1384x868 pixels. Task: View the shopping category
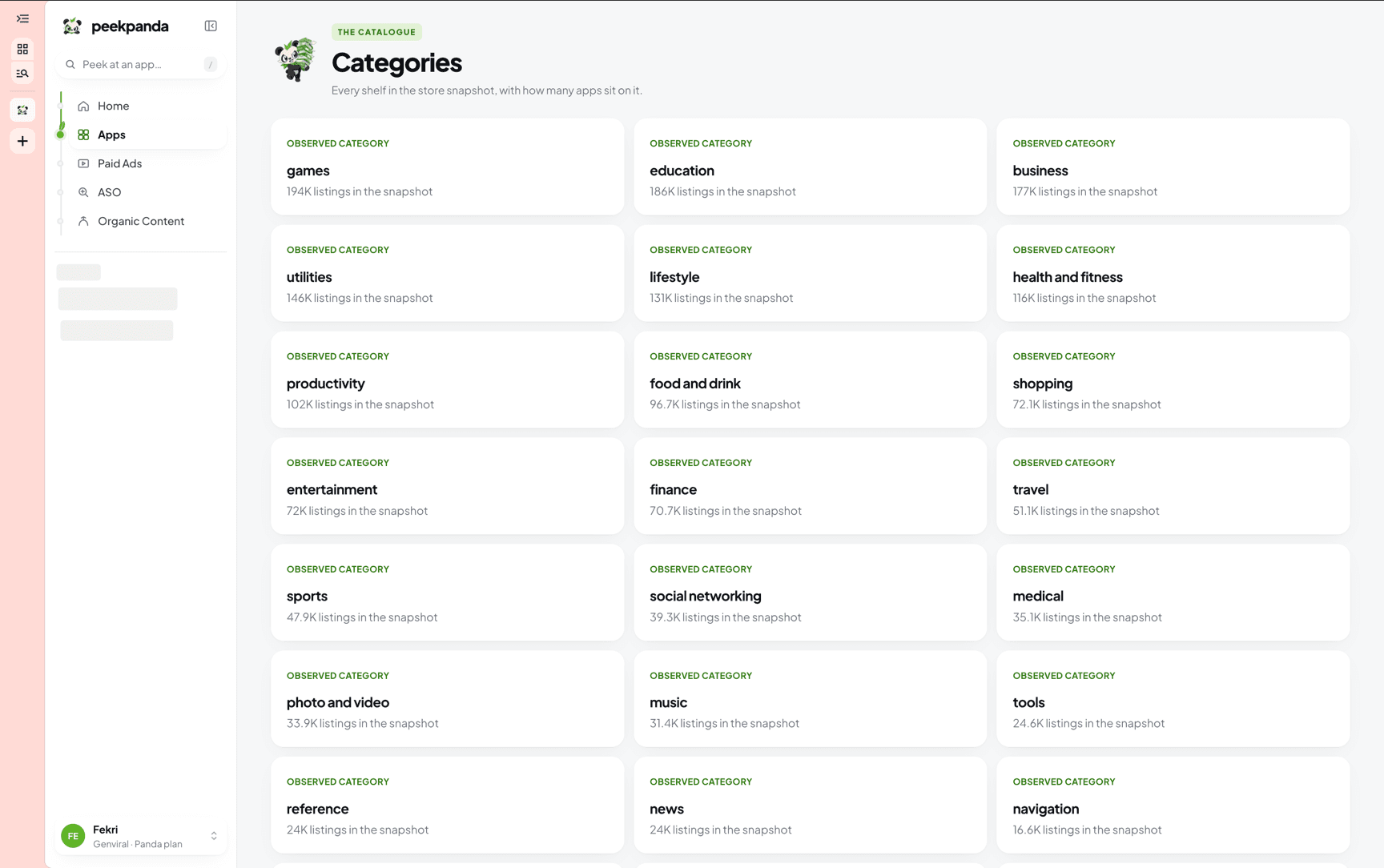tap(1173, 380)
